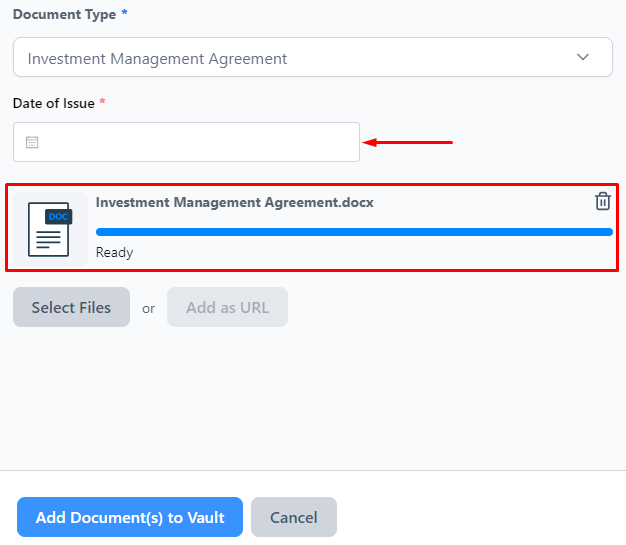Image resolution: width=626 pixels, height=545 pixels.
Task: Click the Ready status text
Action: pos(115,252)
